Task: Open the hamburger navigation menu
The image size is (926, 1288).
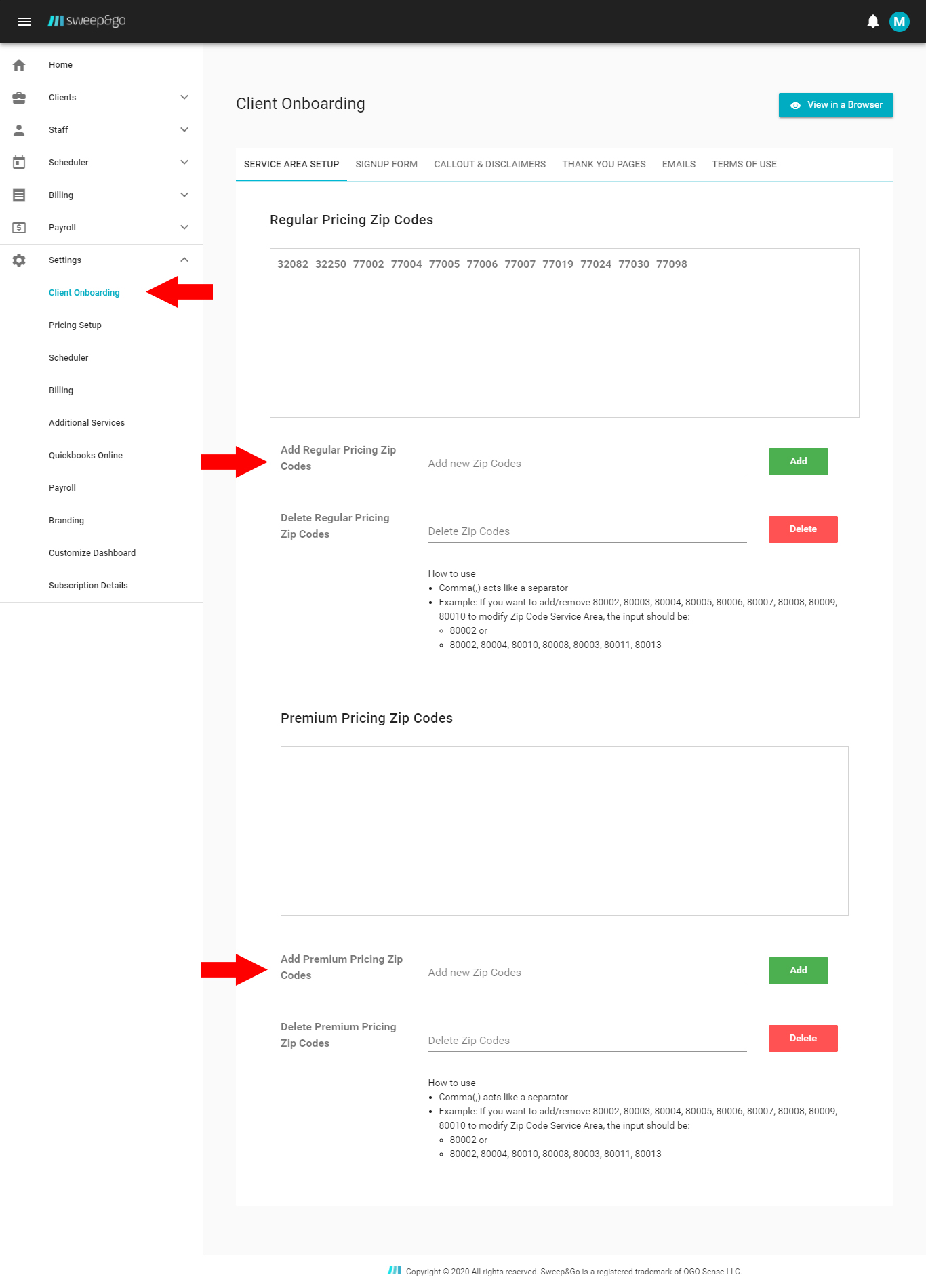Action: pos(24,22)
